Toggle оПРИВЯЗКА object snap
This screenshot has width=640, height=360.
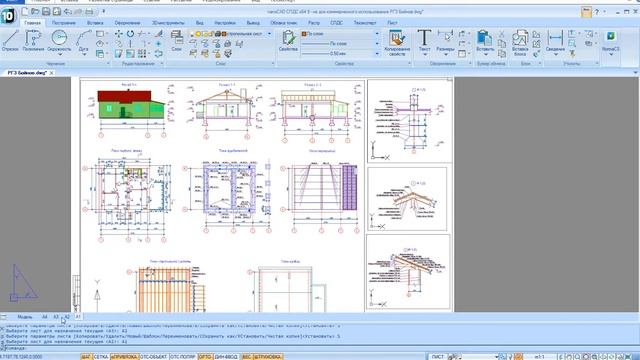124,357
